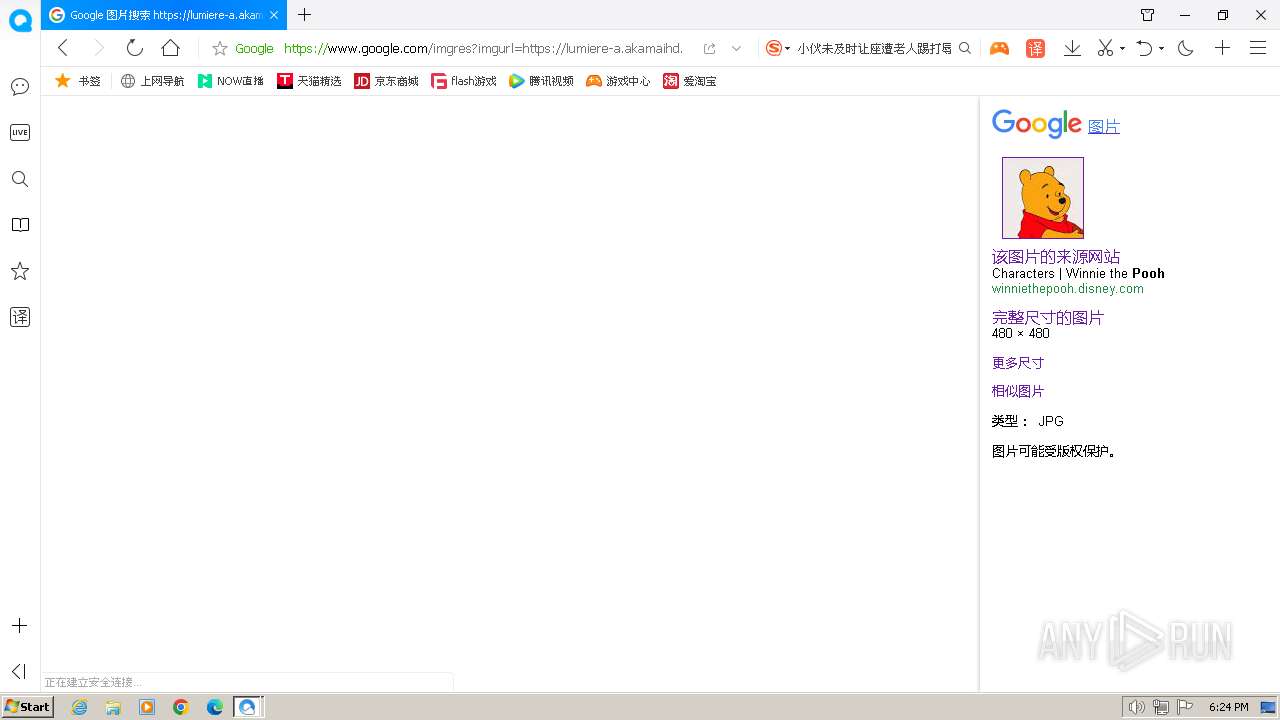
Task: Open 完整尺寸的图片 link
Action: tap(1048, 318)
